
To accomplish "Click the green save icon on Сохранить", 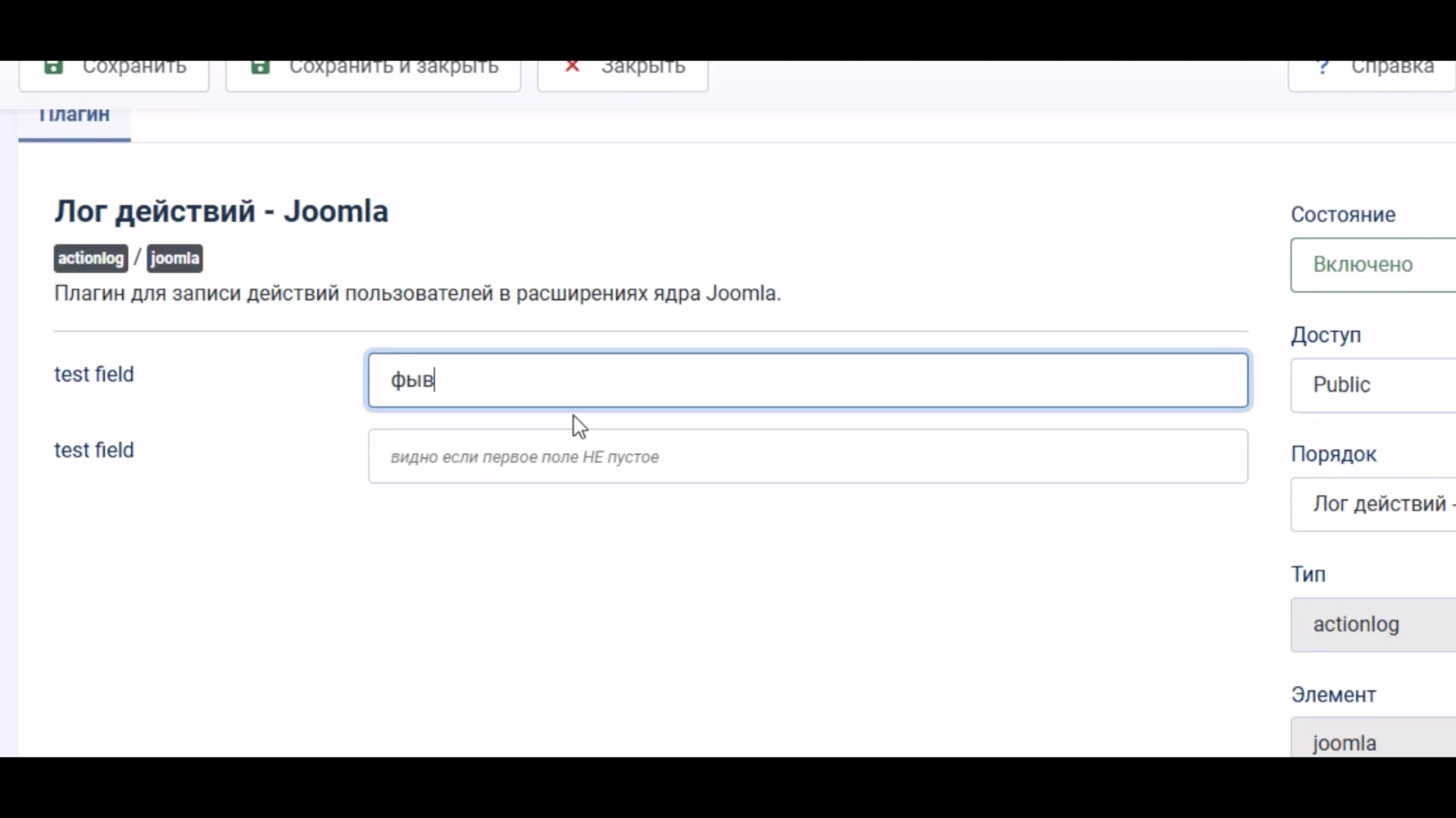I will [x=53, y=67].
